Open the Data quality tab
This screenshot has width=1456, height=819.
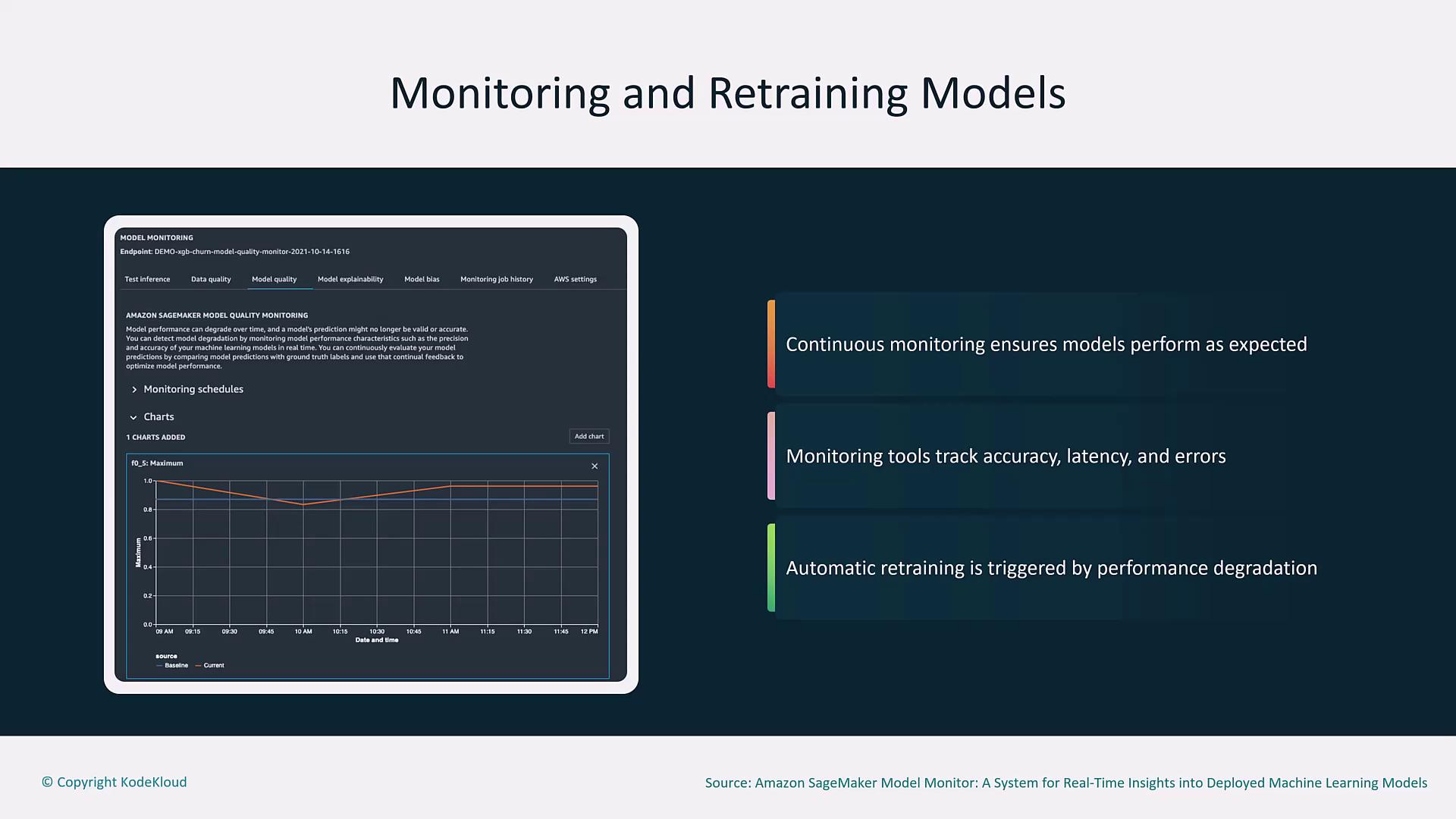point(211,279)
